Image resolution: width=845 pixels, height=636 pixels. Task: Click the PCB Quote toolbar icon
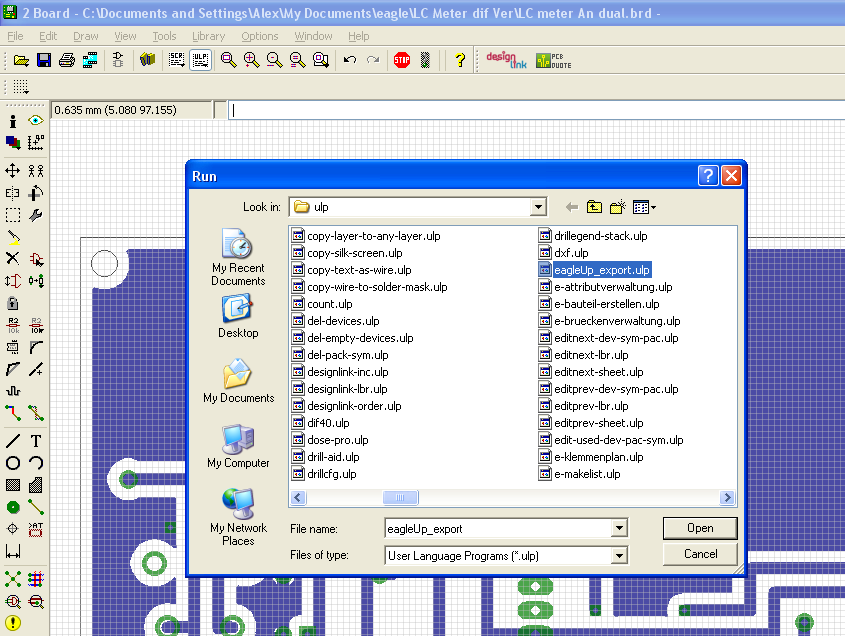click(553, 60)
